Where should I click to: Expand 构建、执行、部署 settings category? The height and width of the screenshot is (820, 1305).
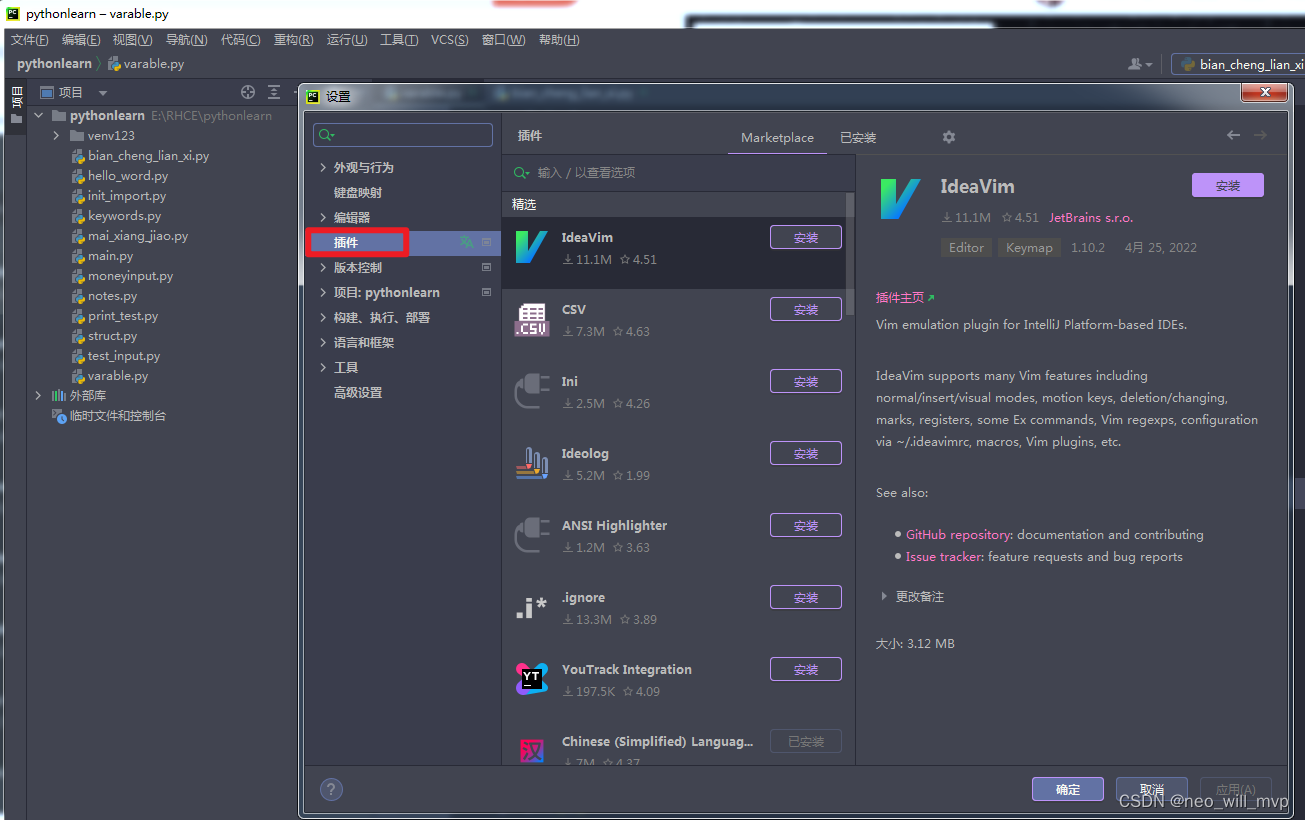[323, 317]
